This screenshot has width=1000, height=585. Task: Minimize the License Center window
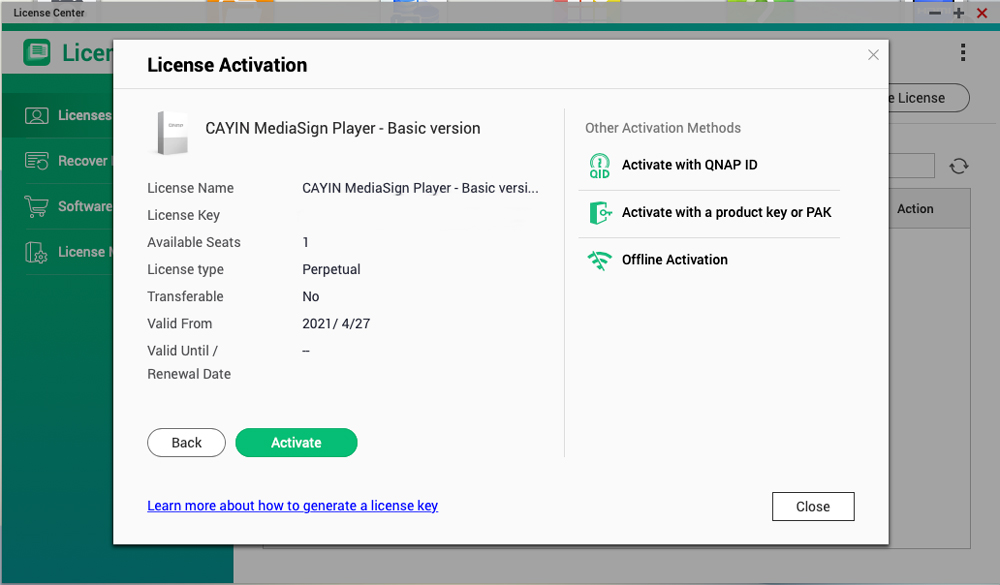click(x=935, y=13)
